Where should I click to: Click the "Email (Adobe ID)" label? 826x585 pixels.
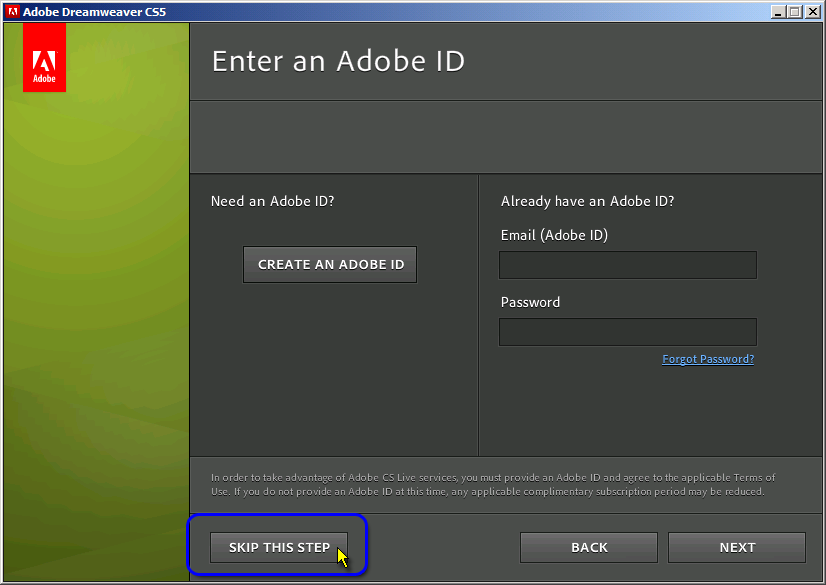tap(554, 235)
